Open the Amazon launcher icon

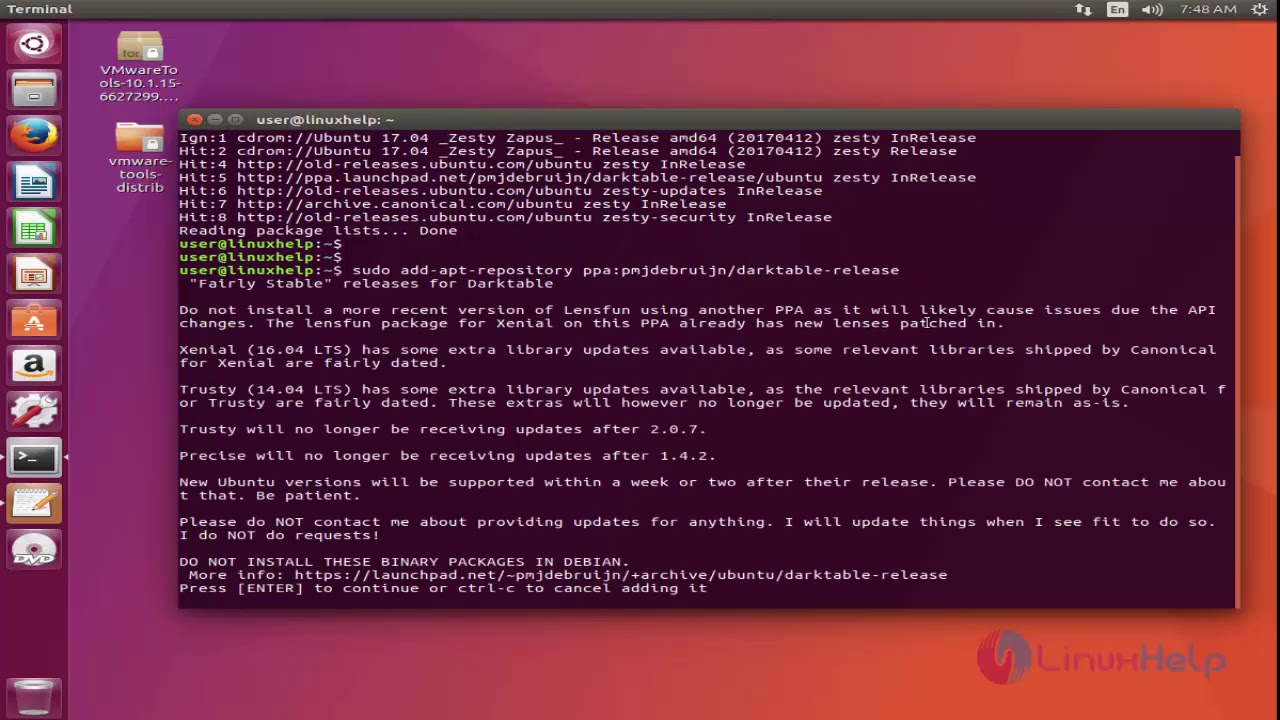(x=34, y=366)
